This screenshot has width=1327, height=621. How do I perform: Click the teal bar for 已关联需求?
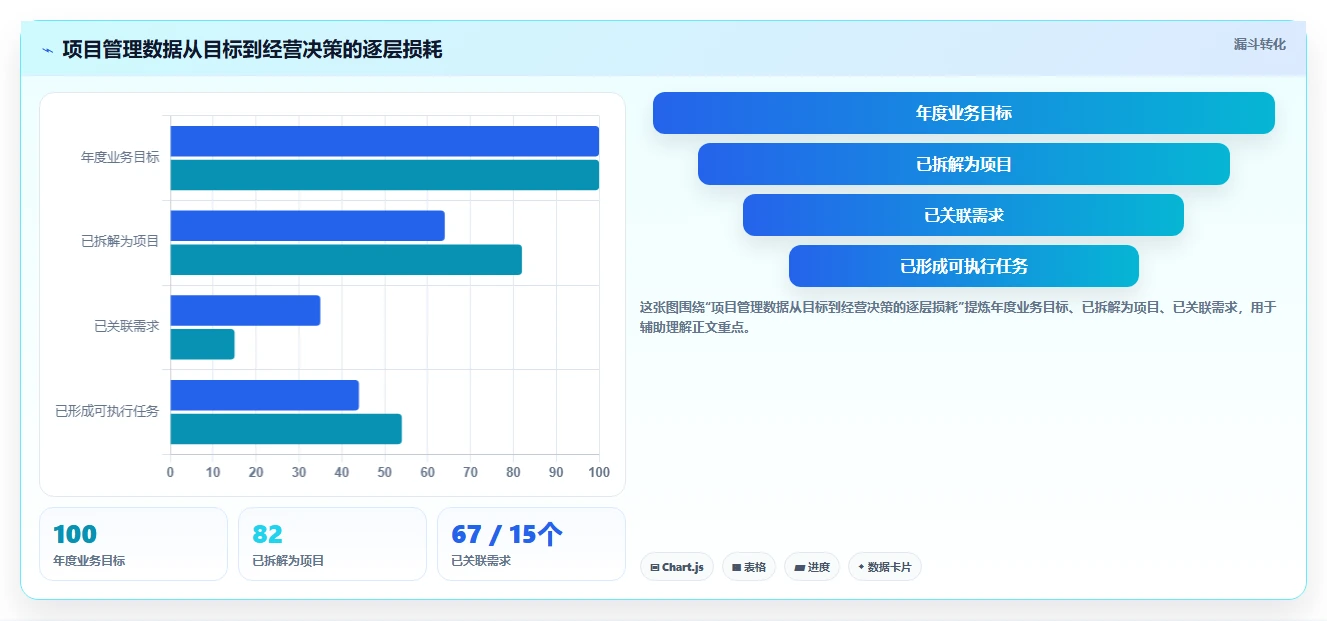[203, 344]
